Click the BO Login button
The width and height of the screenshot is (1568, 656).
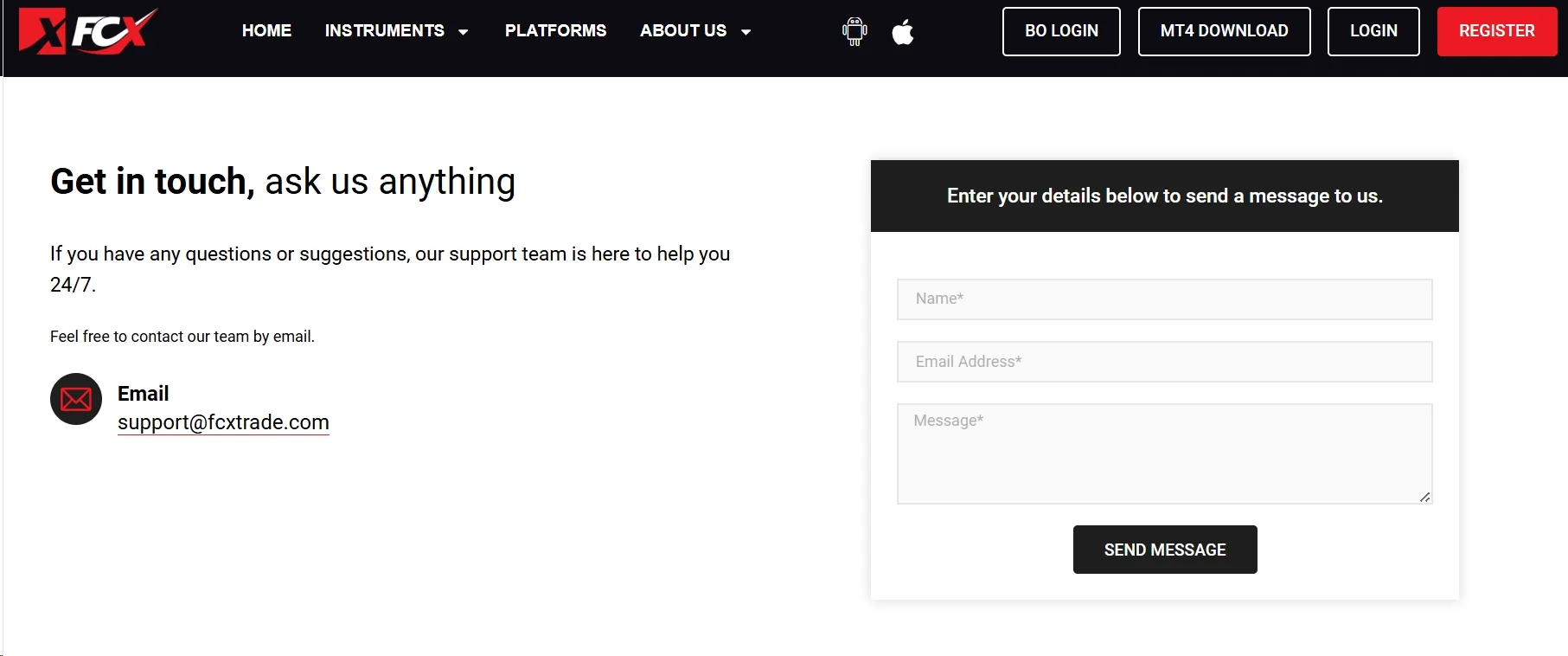coord(1061,31)
